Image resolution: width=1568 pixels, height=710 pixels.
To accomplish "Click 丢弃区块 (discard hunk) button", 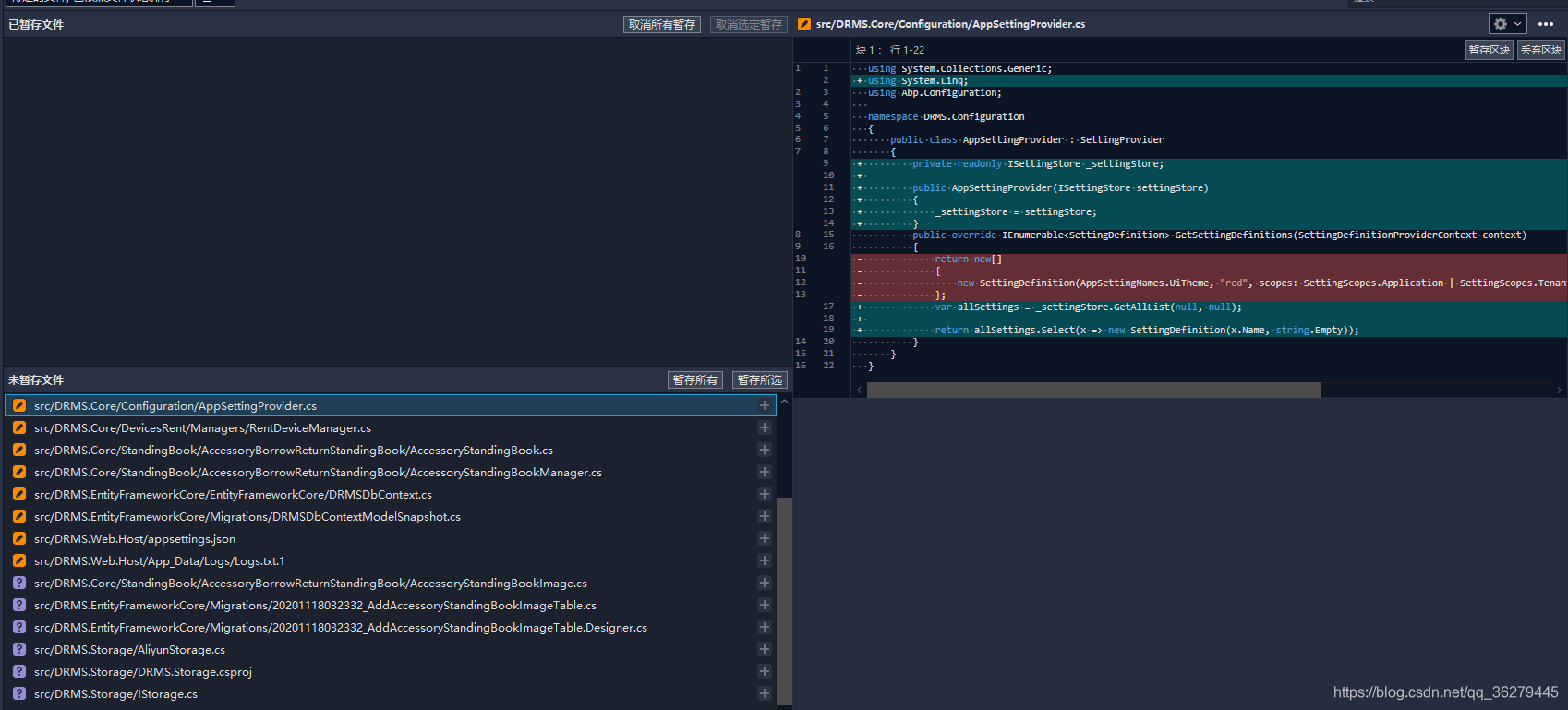I will point(1541,50).
